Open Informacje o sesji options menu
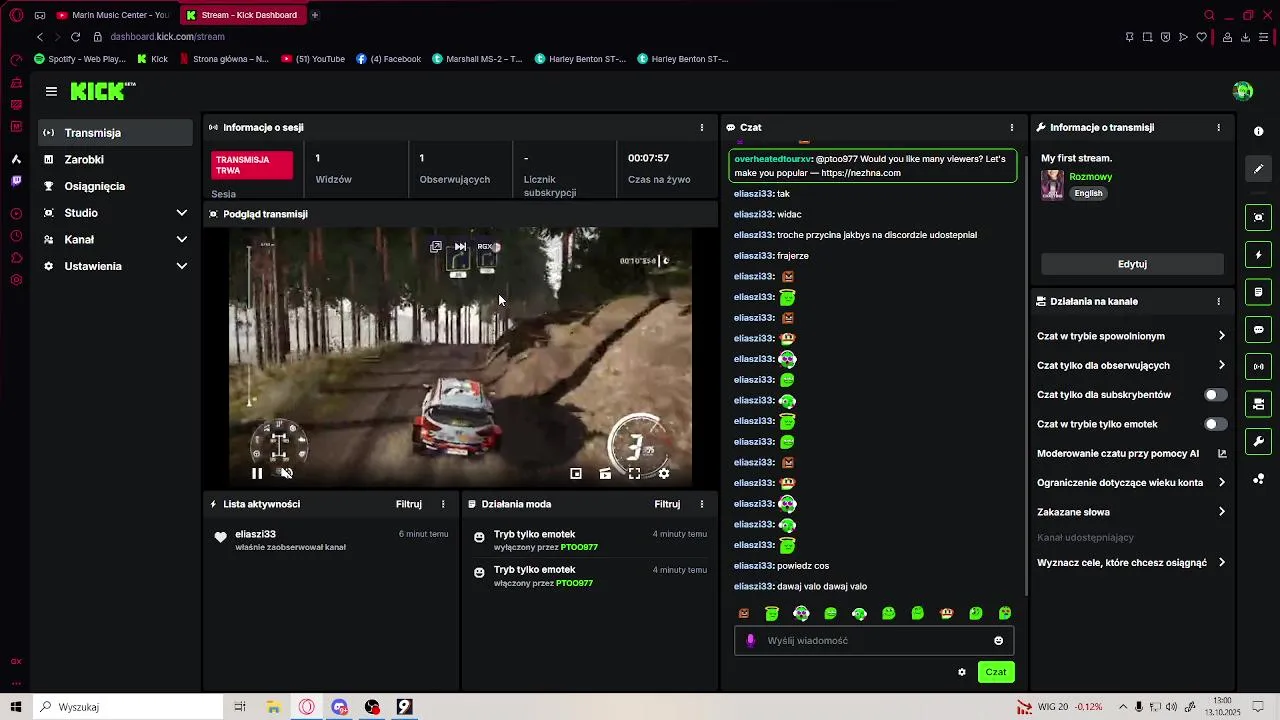This screenshot has height=720, width=1280. (702, 128)
